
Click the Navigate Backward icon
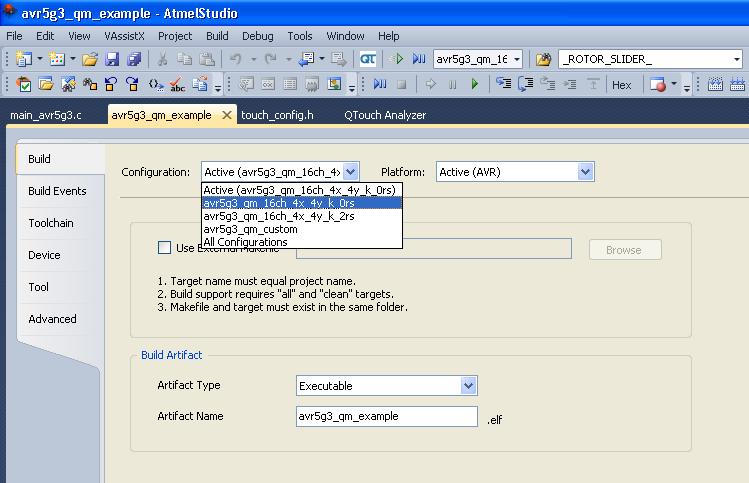click(x=306, y=59)
